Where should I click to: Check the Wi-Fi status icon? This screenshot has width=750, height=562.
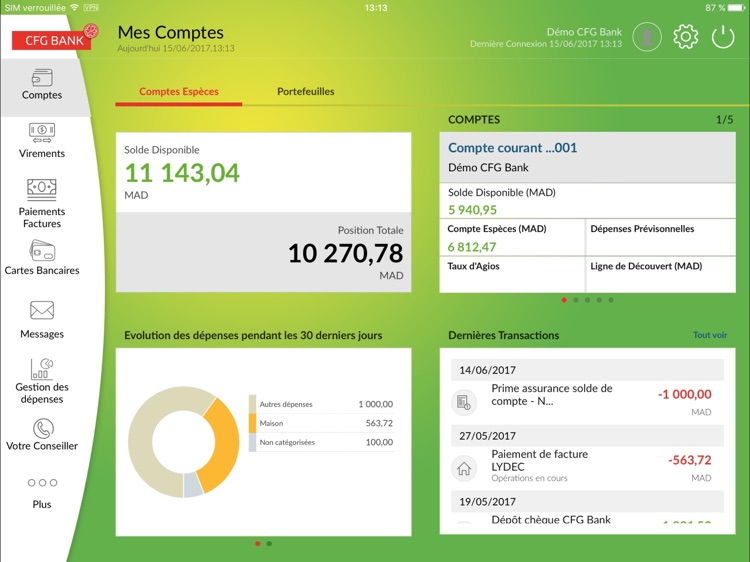coord(74,7)
